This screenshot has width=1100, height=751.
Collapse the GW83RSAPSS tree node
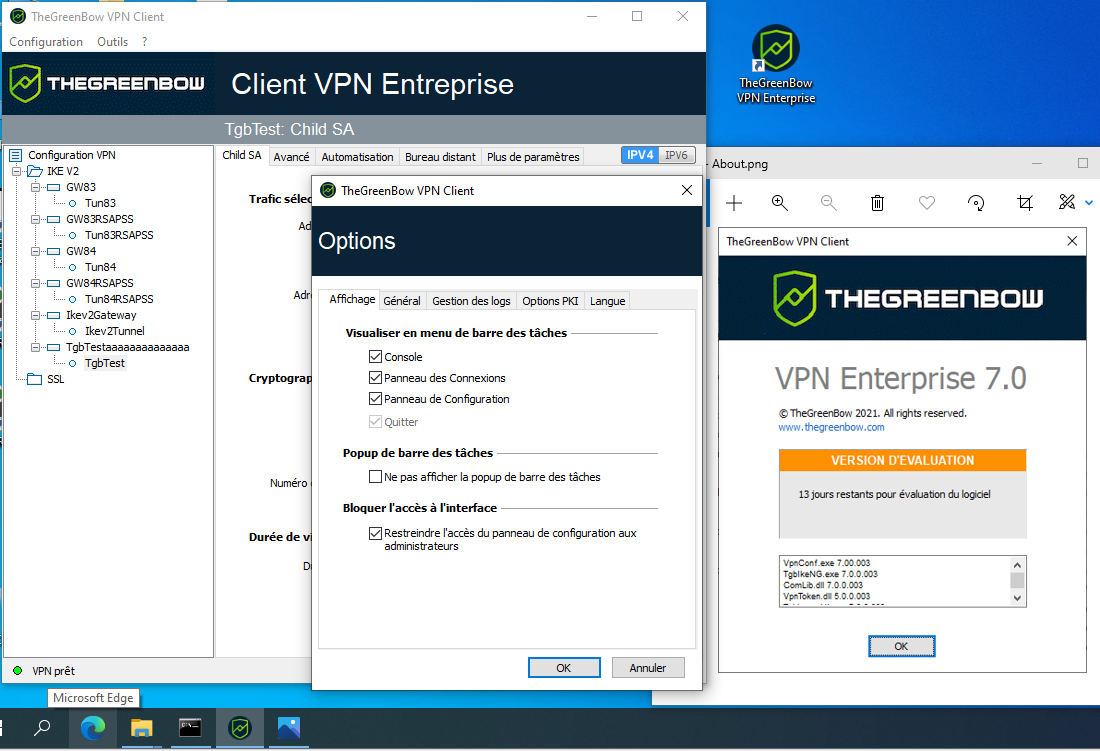point(35,219)
